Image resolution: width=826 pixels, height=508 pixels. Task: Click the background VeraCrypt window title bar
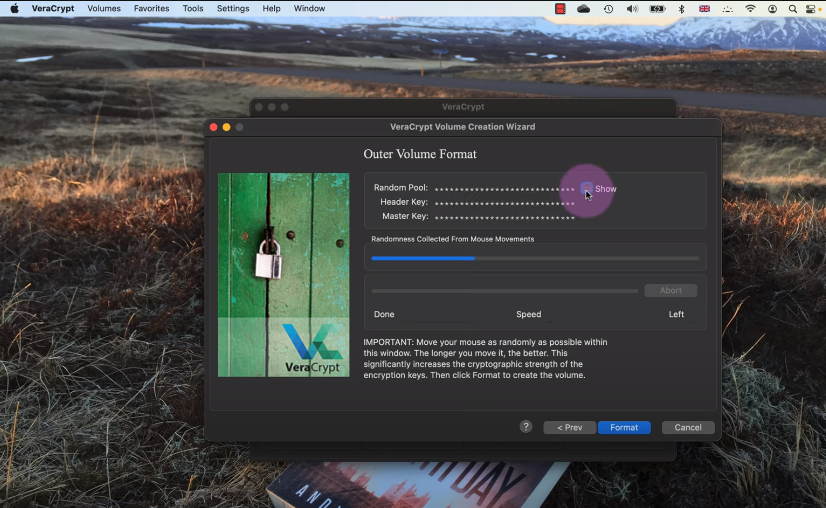click(463, 107)
